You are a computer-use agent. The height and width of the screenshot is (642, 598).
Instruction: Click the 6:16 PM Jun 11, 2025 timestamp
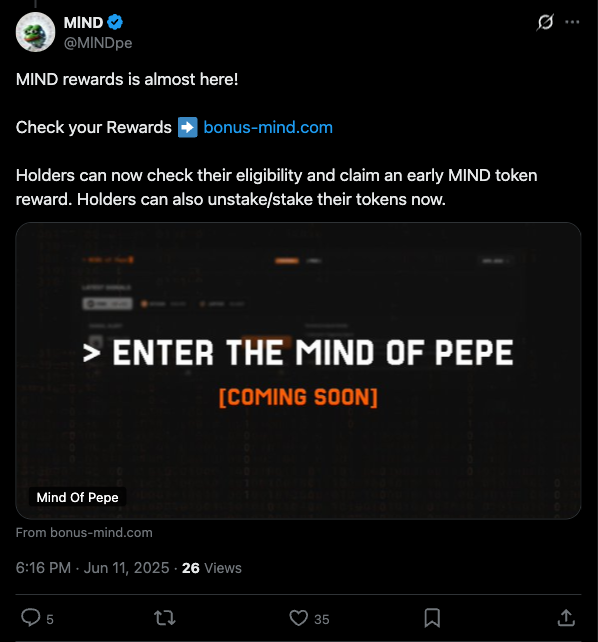[x=93, y=568]
